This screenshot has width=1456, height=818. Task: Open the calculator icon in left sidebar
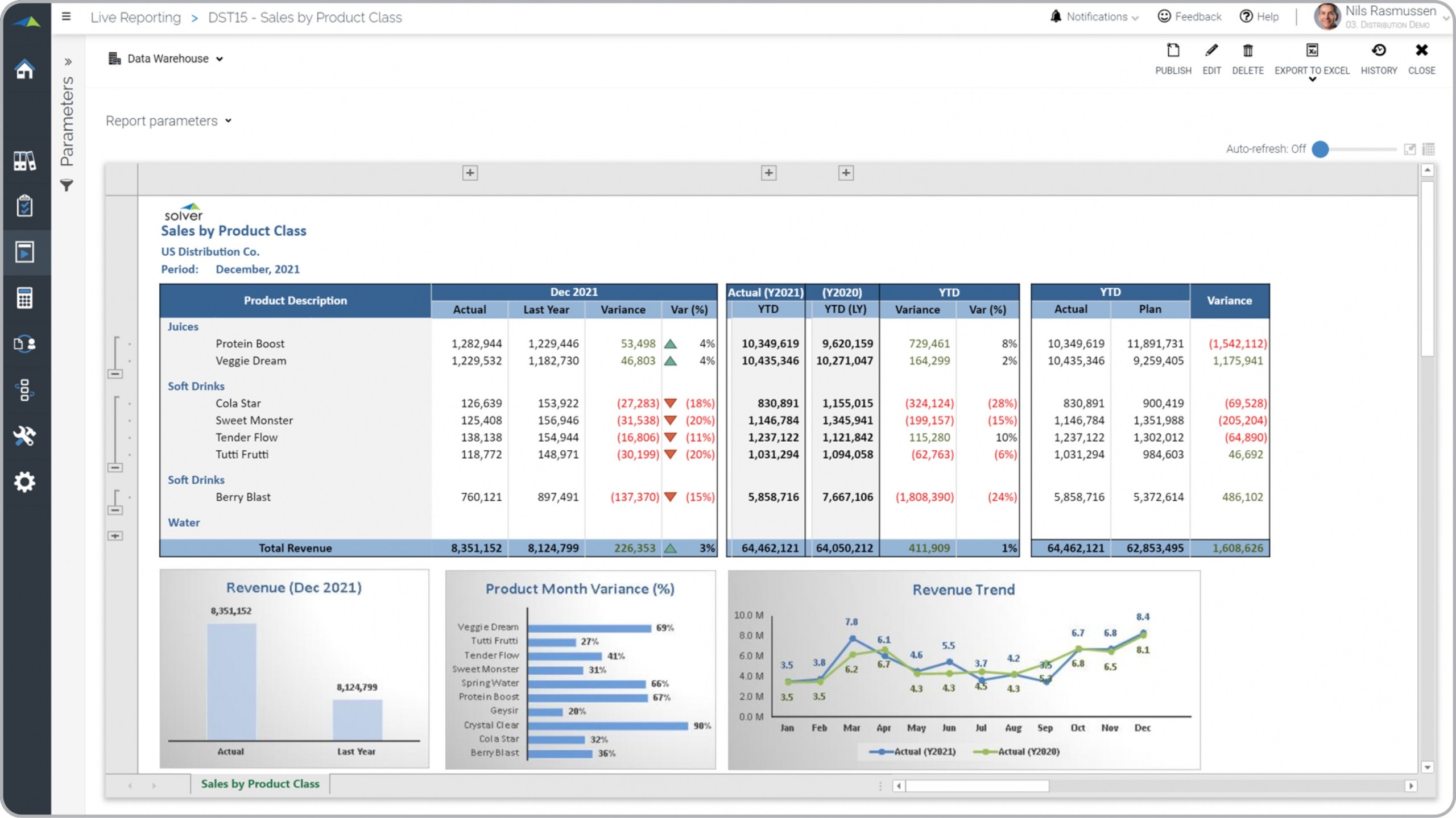(x=24, y=298)
